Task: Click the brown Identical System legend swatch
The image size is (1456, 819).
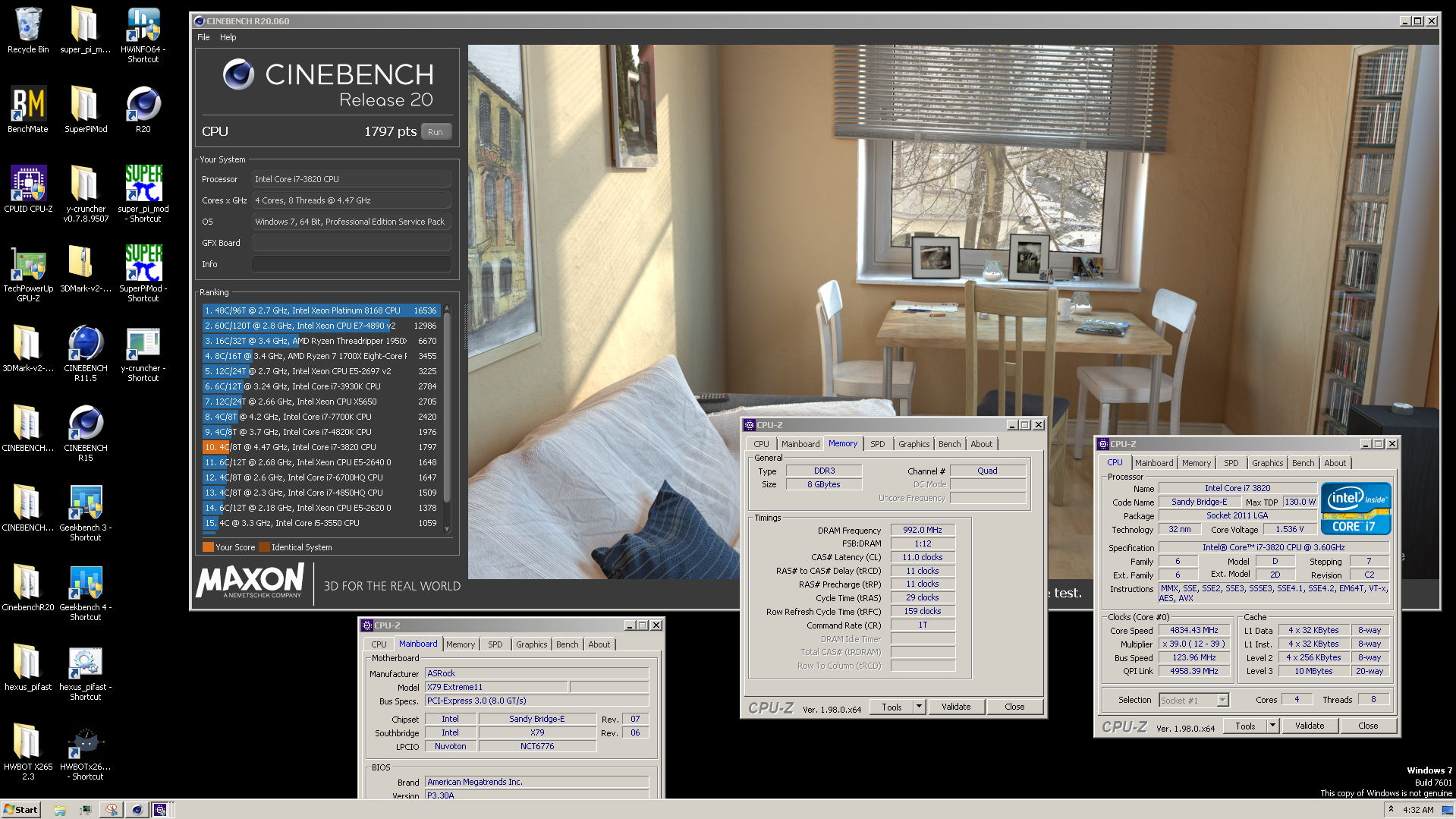Action: [x=264, y=547]
